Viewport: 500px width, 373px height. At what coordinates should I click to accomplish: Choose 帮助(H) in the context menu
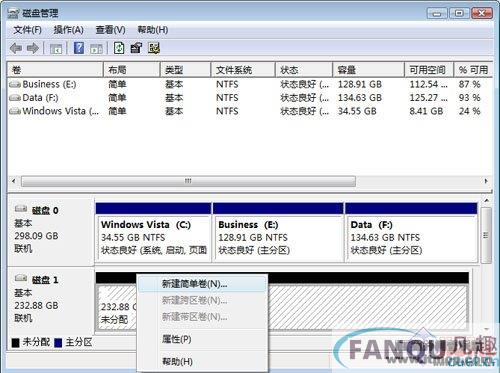[x=202, y=361]
